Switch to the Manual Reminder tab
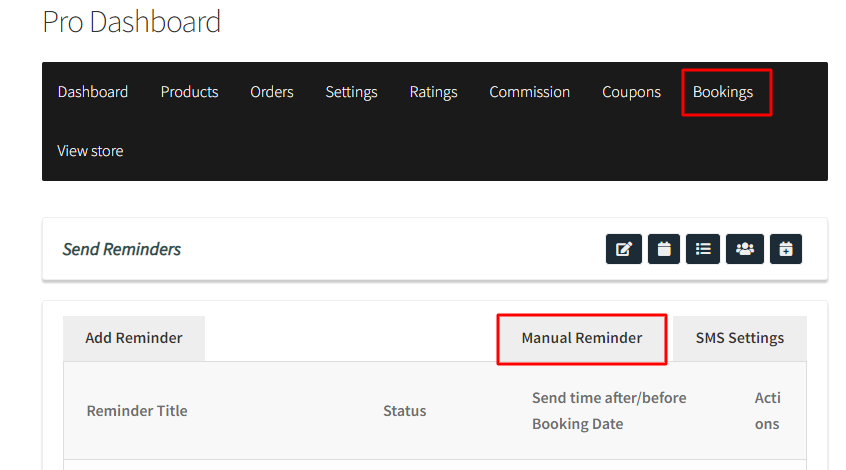Screen dimensions: 846x470 point(582,338)
